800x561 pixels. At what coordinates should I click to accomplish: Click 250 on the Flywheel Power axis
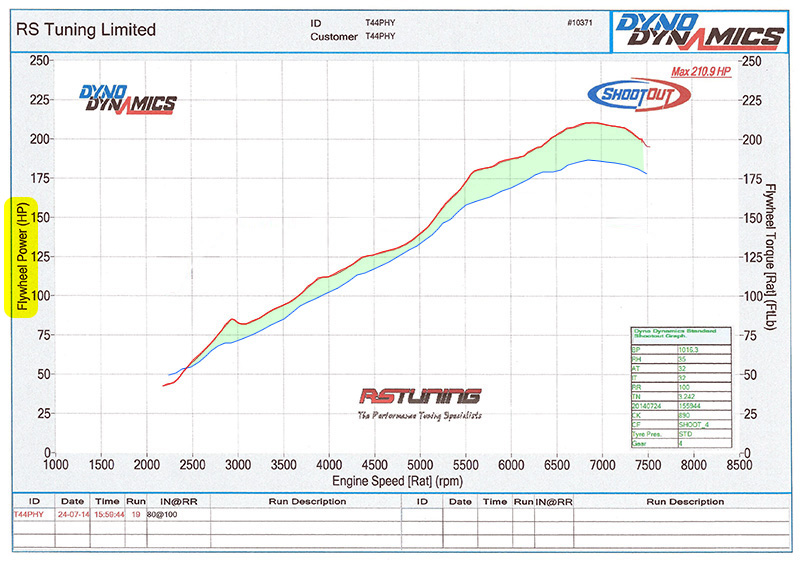point(39,60)
